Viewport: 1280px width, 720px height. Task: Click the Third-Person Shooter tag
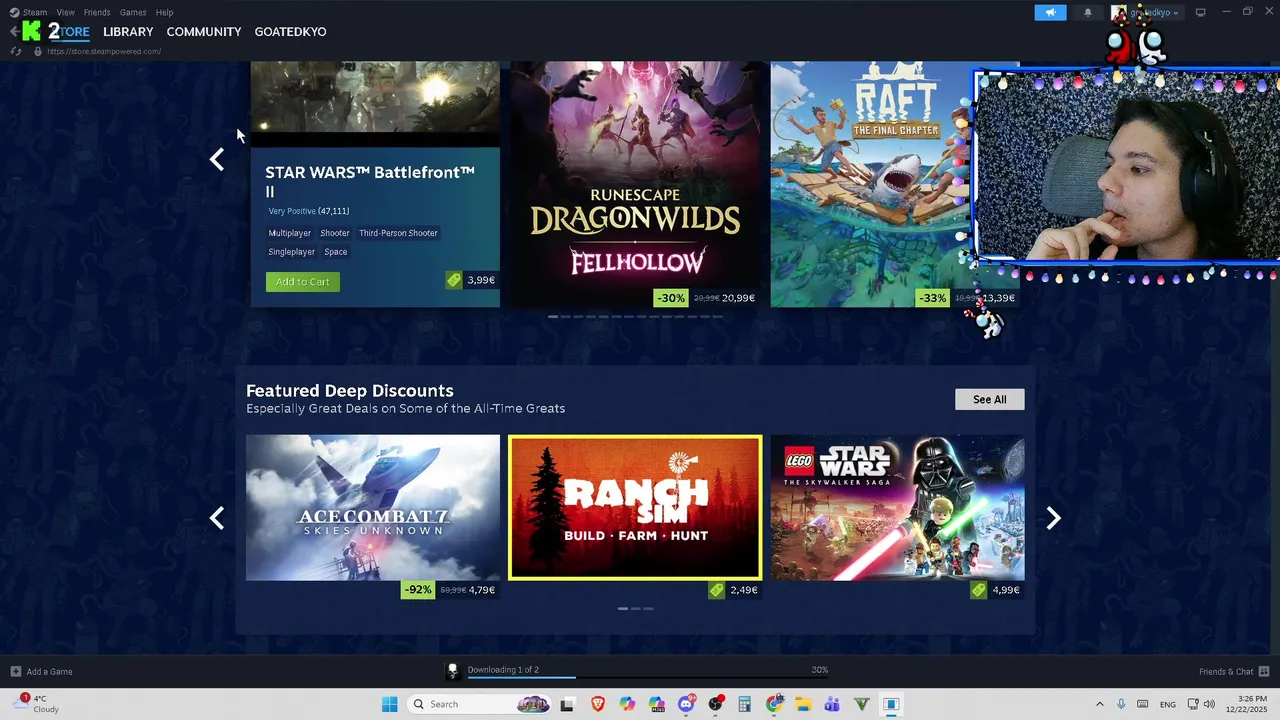[x=398, y=233]
